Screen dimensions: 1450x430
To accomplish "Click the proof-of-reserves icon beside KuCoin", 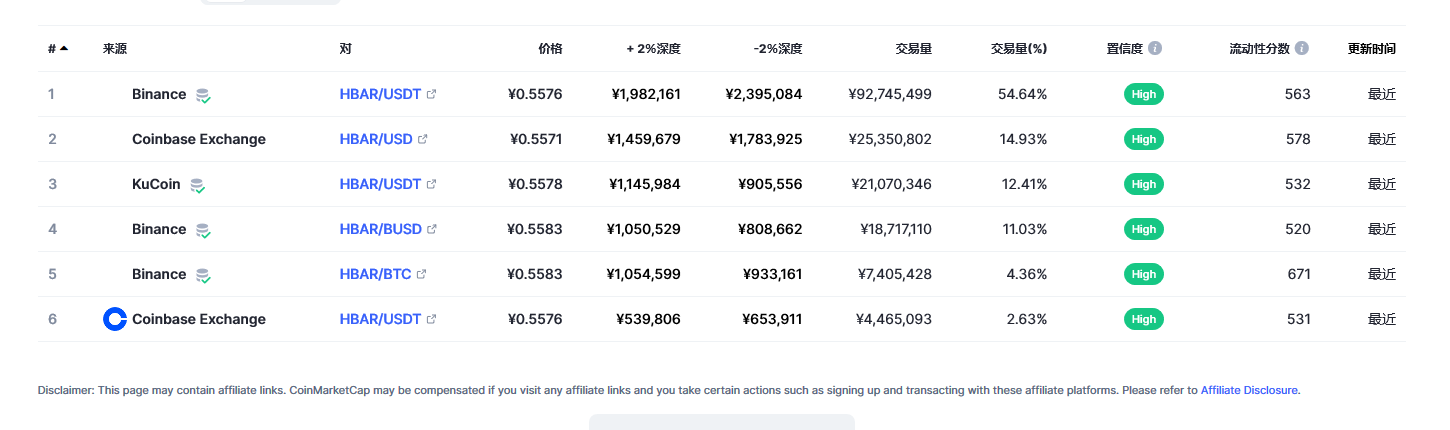I will [197, 185].
